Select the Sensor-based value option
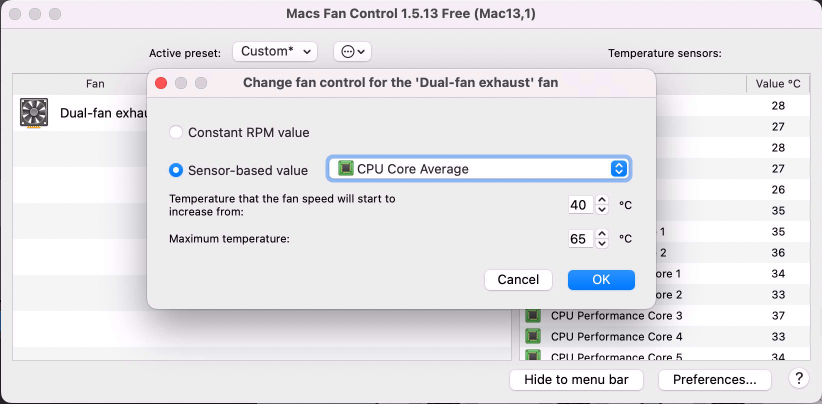Screen dimensions: 822x404 (x=177, y=170)
